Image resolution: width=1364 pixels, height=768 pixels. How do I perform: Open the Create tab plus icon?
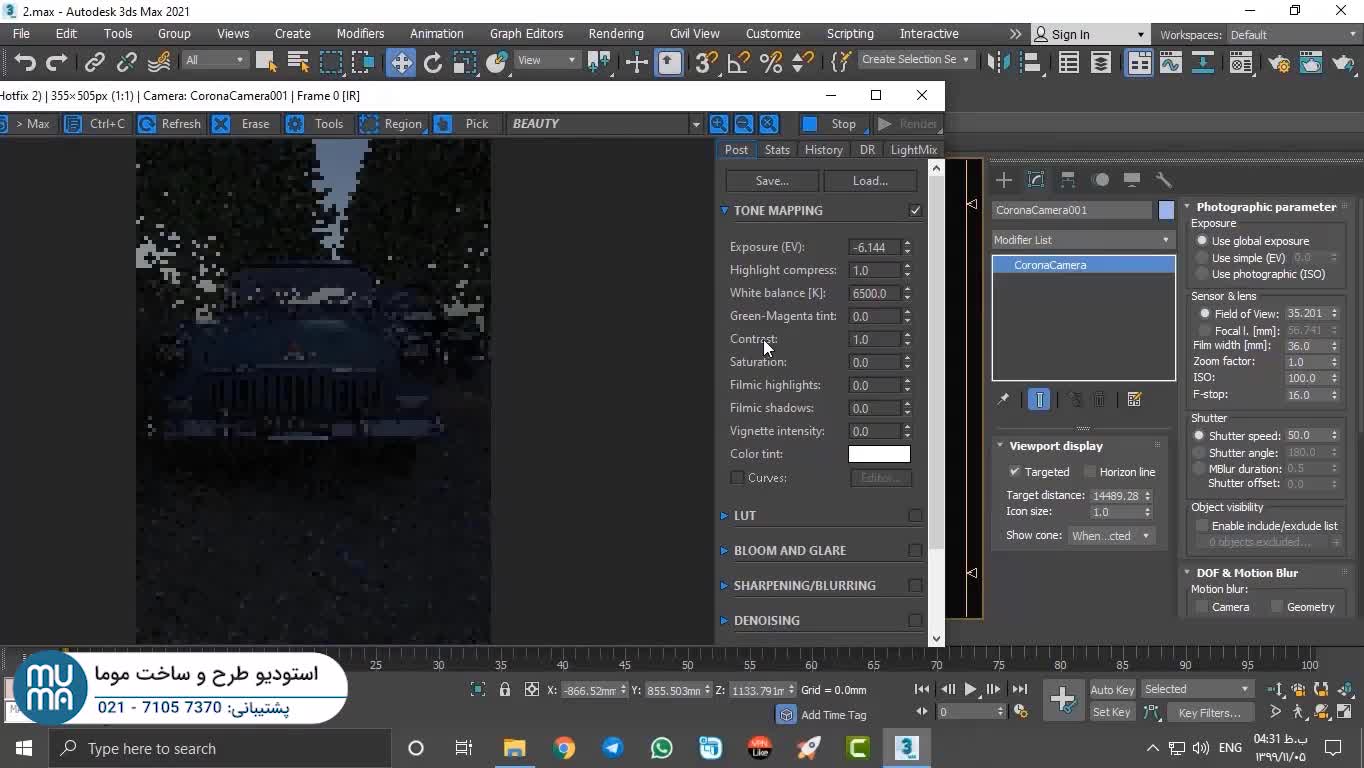coord(1004,180)
